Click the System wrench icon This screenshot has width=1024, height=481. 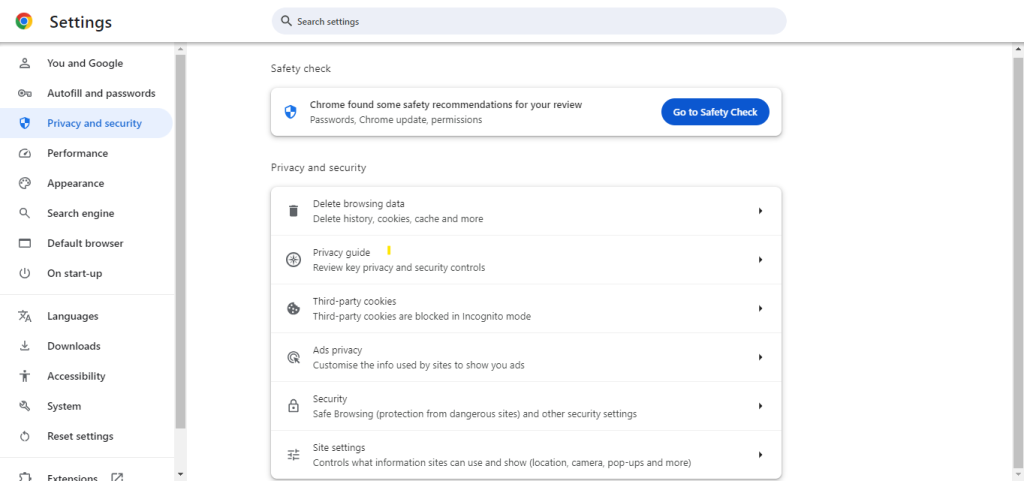point(25,406)
